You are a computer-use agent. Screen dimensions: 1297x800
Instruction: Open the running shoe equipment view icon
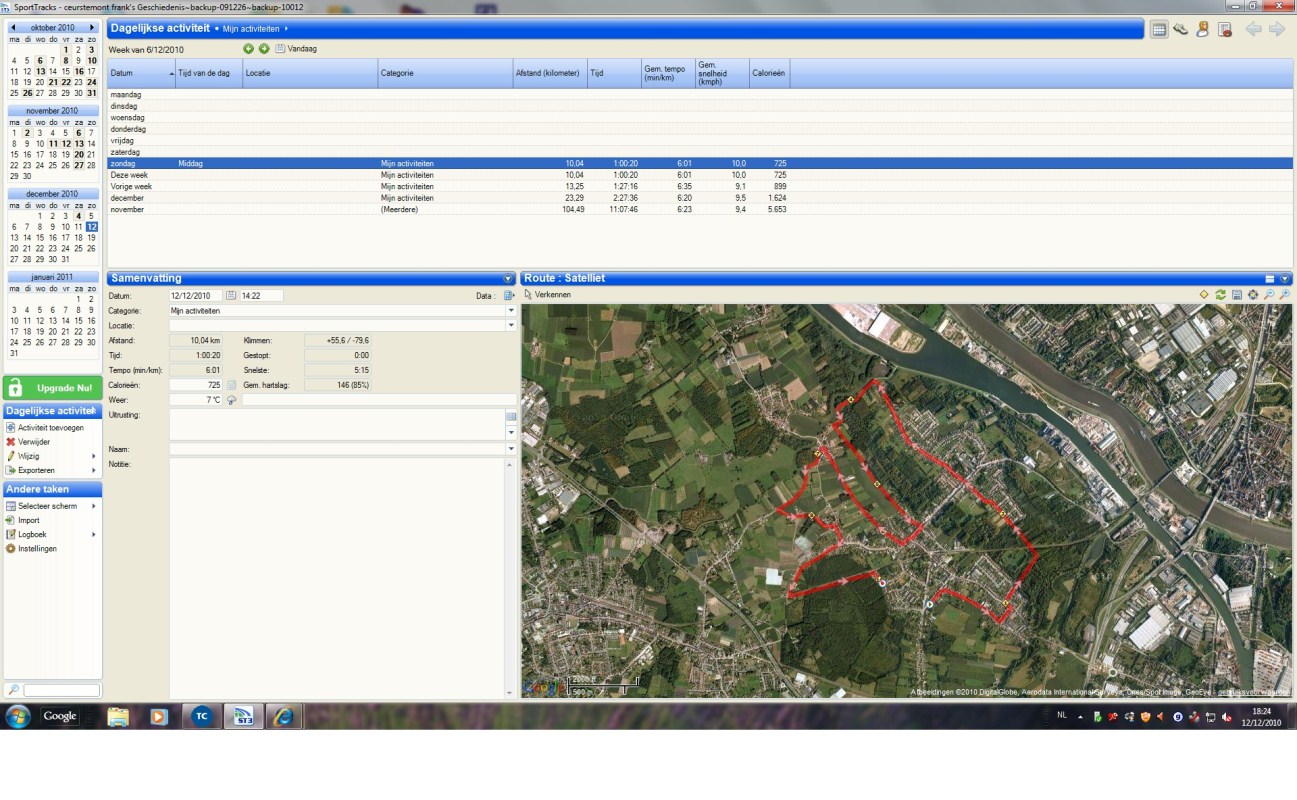[x=1181, y=29]
